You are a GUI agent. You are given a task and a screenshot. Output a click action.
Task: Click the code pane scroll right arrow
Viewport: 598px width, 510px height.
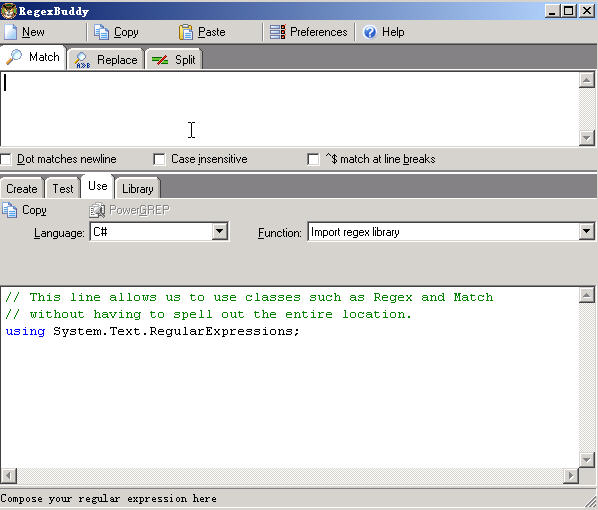pyautogui.click(x=571, y=476)
